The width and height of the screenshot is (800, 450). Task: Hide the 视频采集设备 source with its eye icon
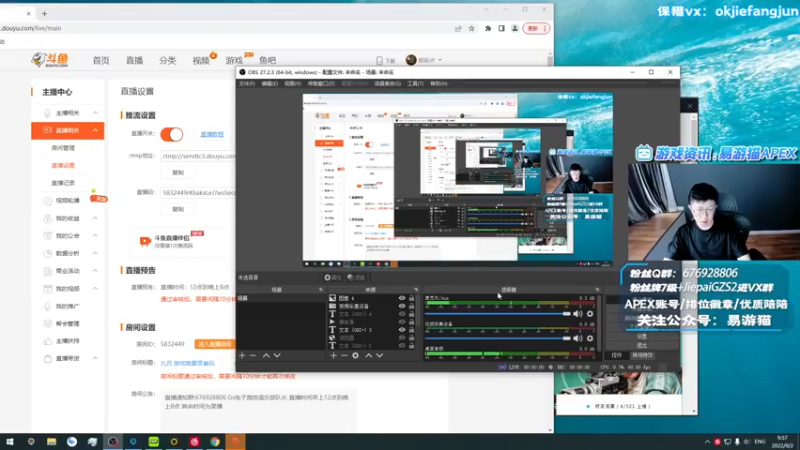tap(402, 306)
